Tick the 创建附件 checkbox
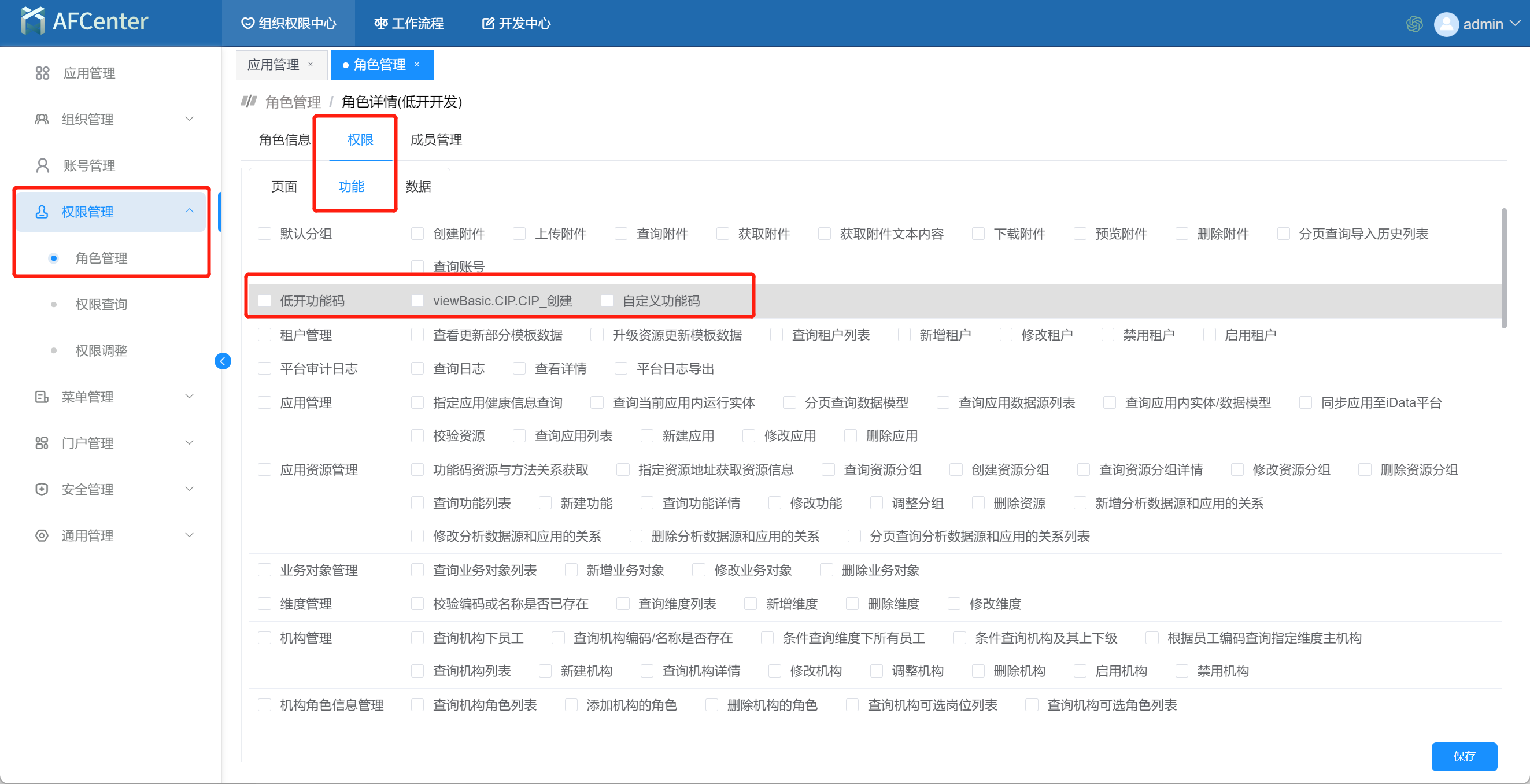The image size is (1530, 784). click(x=417, y=234)
